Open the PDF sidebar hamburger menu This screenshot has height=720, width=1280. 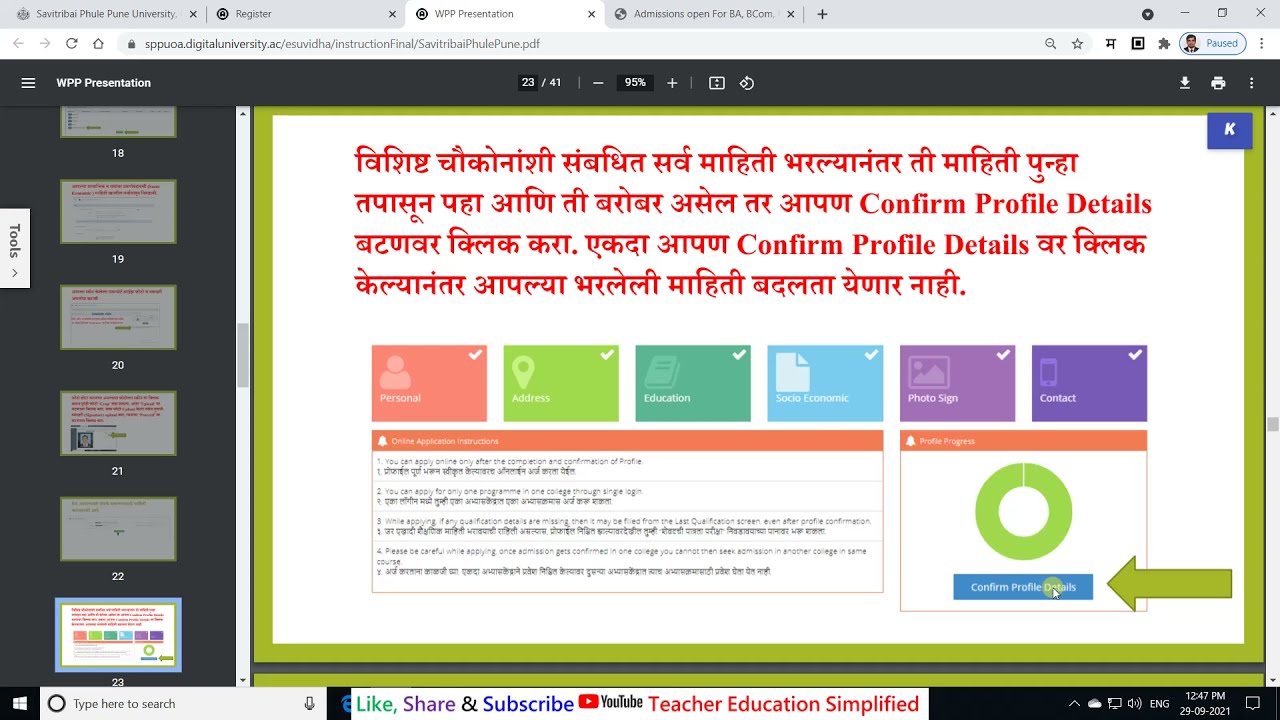[28, 83]
